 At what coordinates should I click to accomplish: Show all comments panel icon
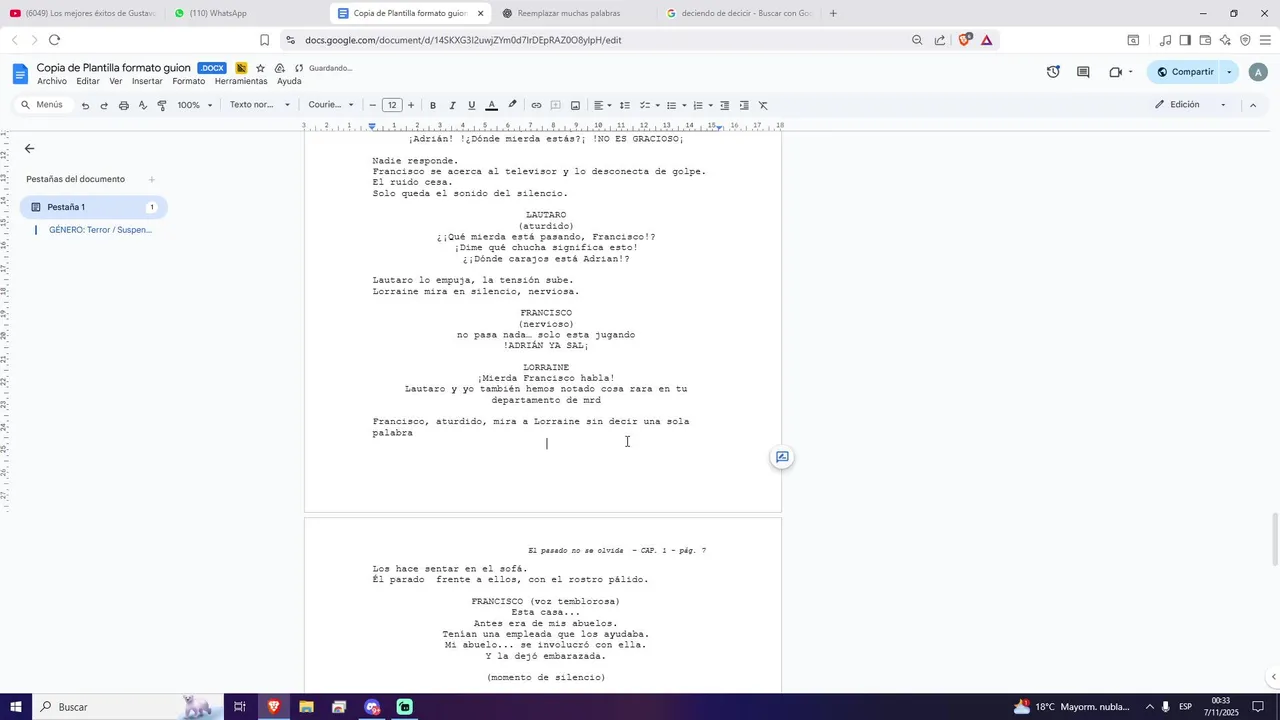pos(1083,72)
